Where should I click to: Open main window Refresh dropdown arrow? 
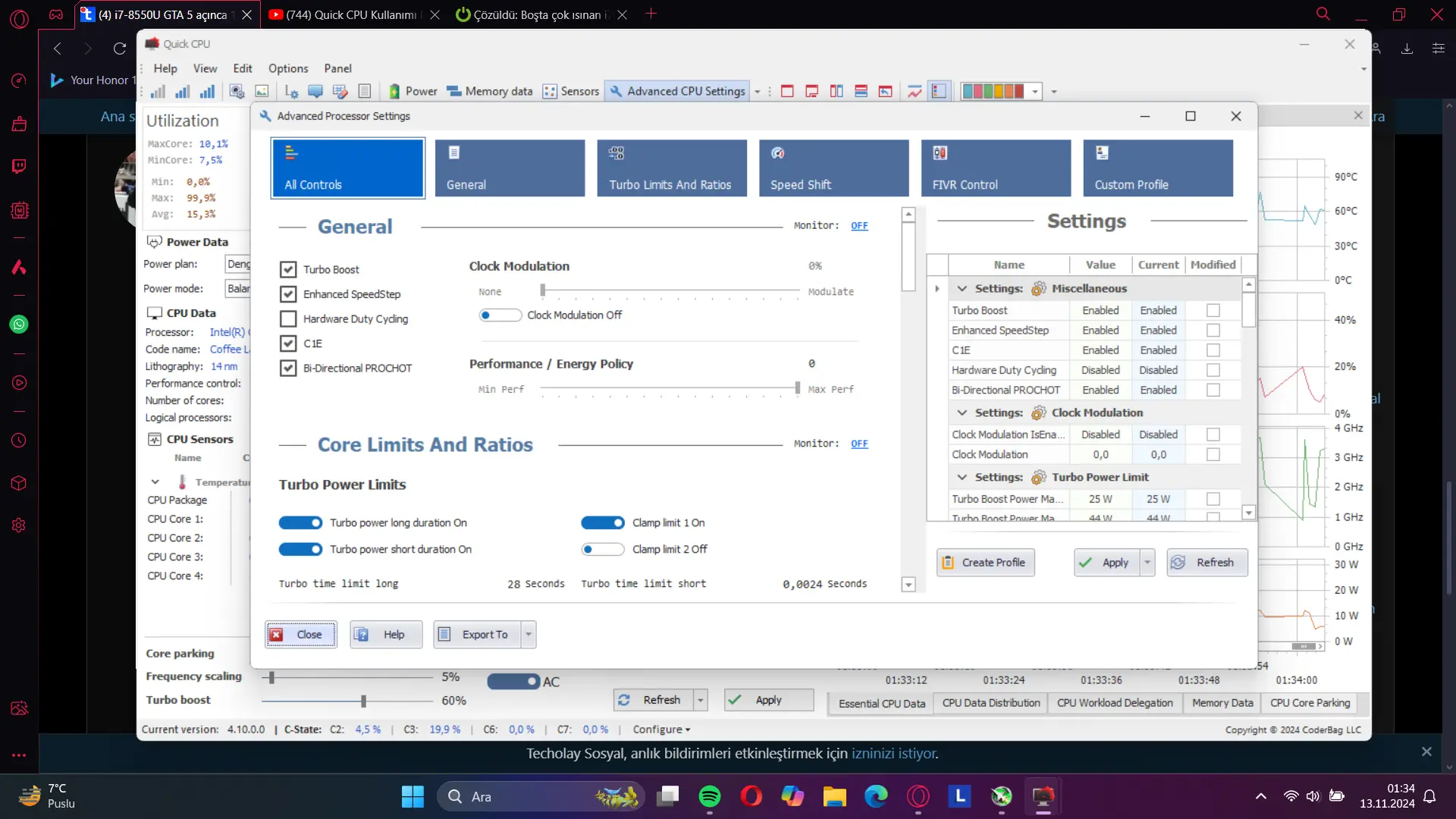coord(701,700)
